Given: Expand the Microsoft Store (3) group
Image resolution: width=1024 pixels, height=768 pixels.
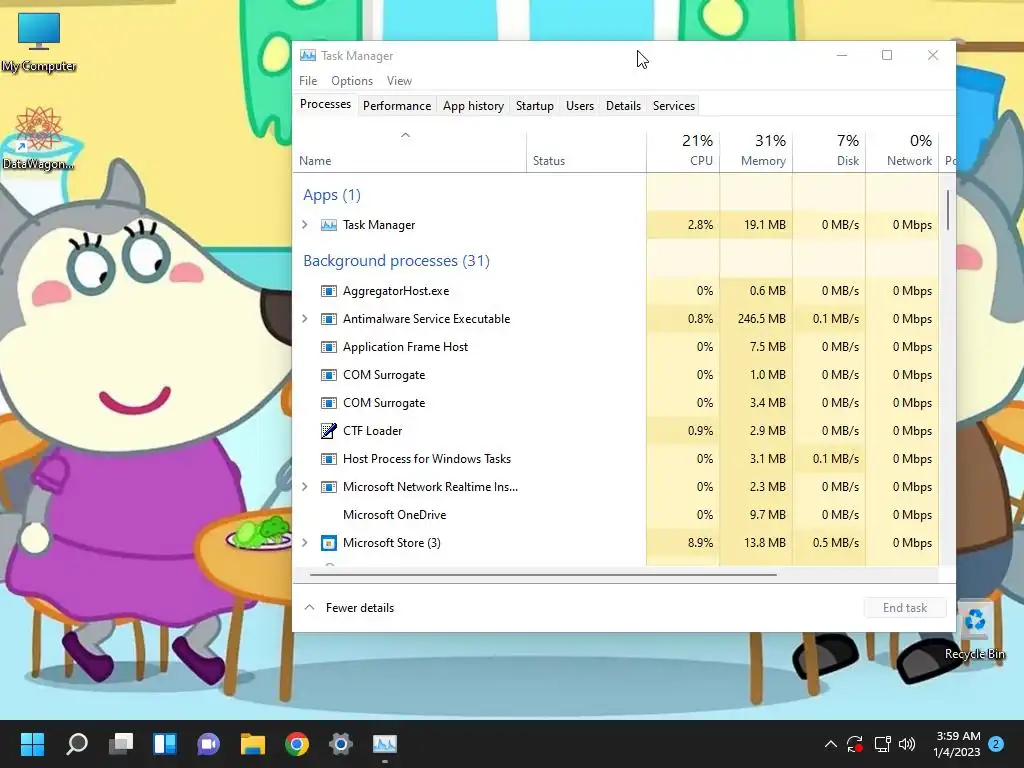Looking at the screenshot, I should click(305, 543).
